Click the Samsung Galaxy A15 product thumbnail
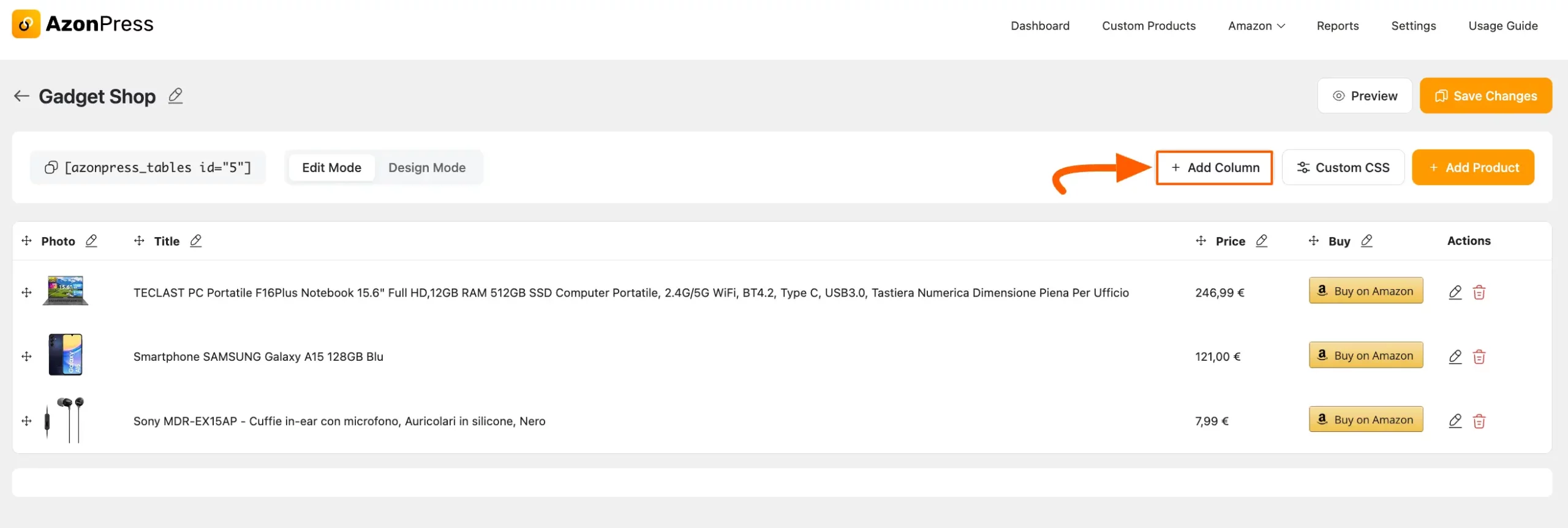This screenshot has width=1568, height=528. pyautogui.click(x=66, y=355)
